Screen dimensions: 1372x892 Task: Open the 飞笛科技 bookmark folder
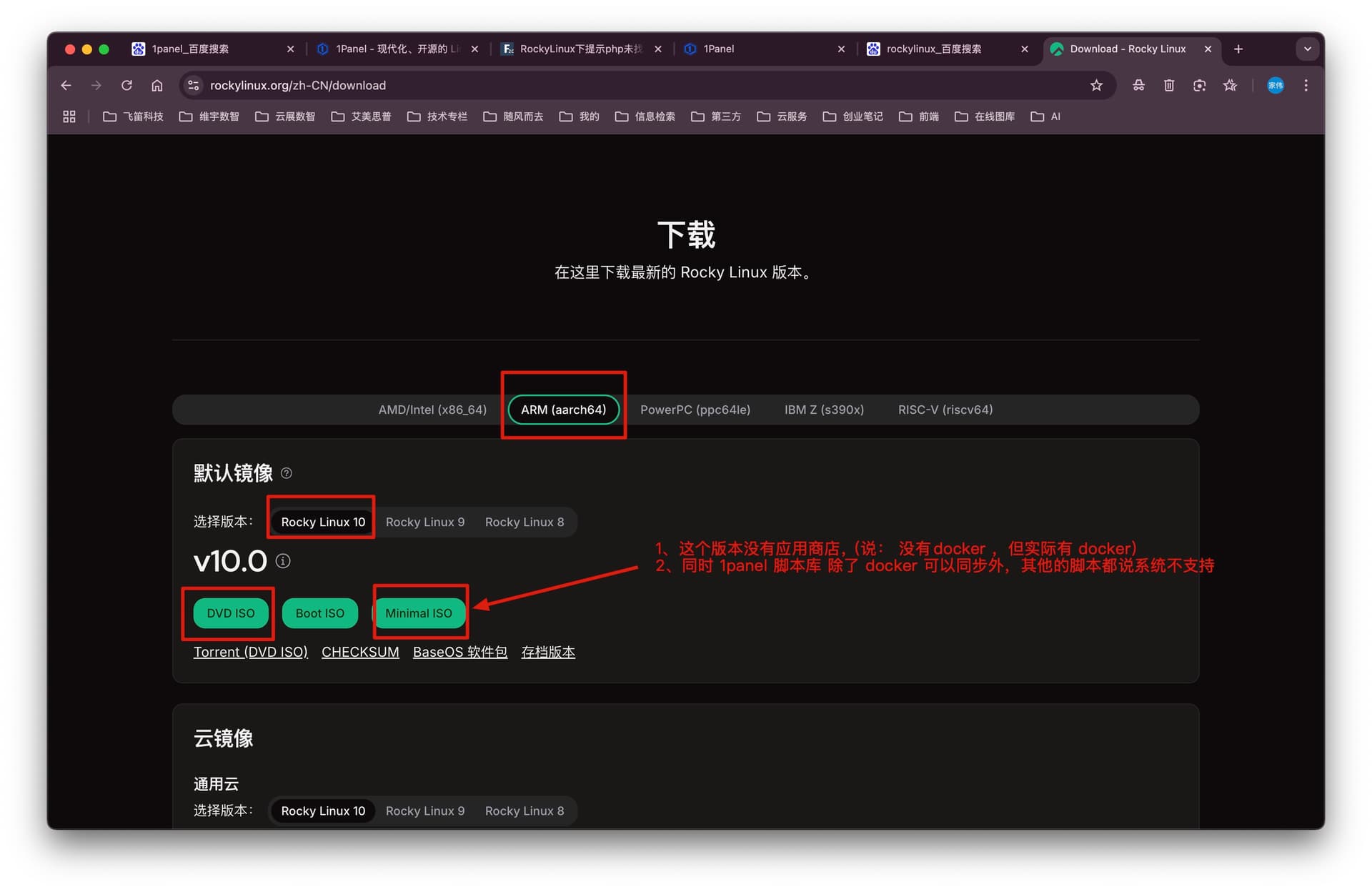[133, 117]
